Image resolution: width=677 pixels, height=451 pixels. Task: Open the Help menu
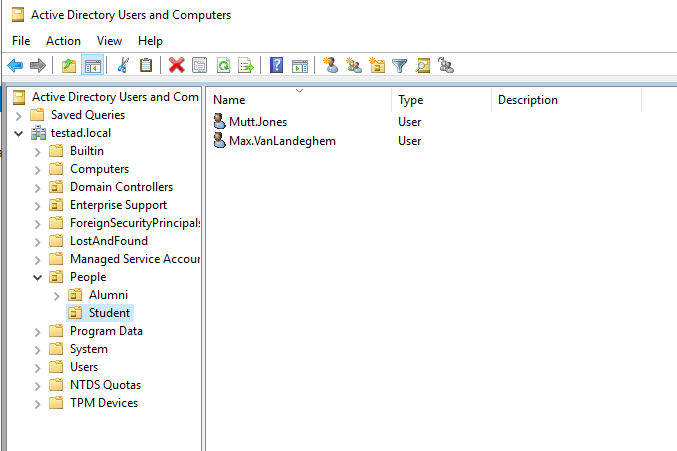[x=150, y=41]
